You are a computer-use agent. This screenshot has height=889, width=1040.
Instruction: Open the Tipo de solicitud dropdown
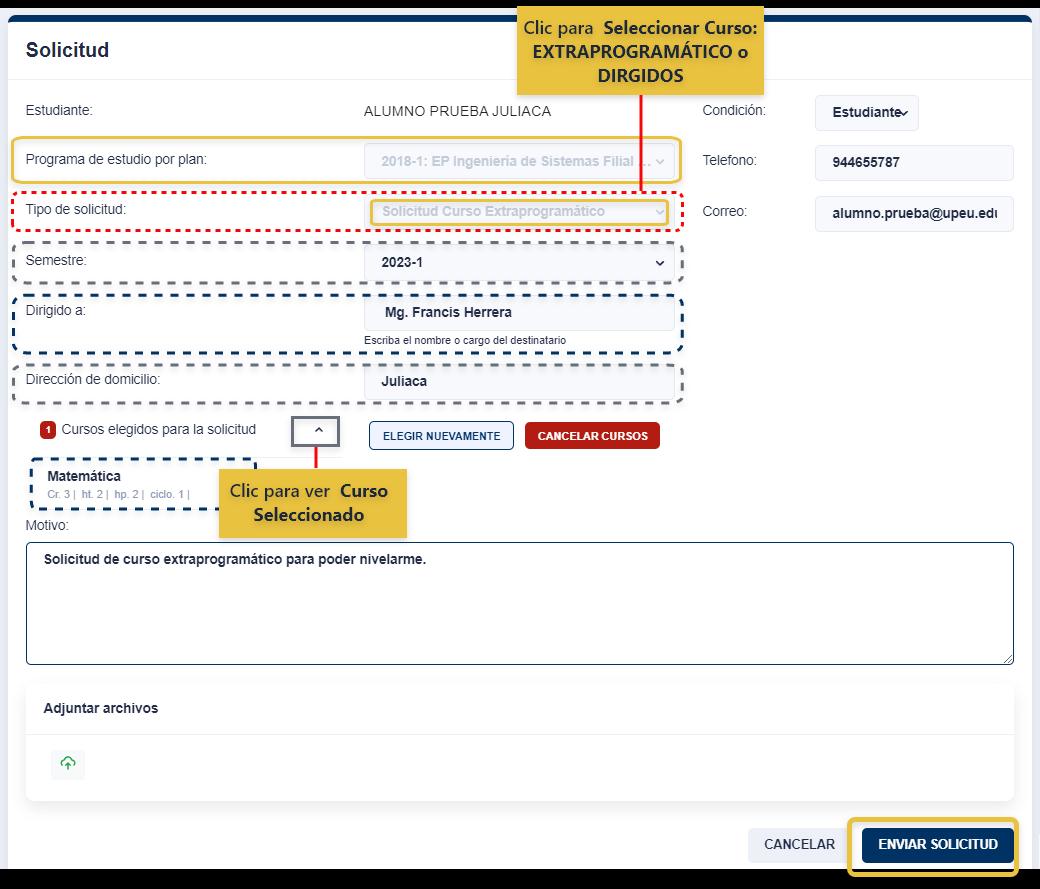point(519,212)
